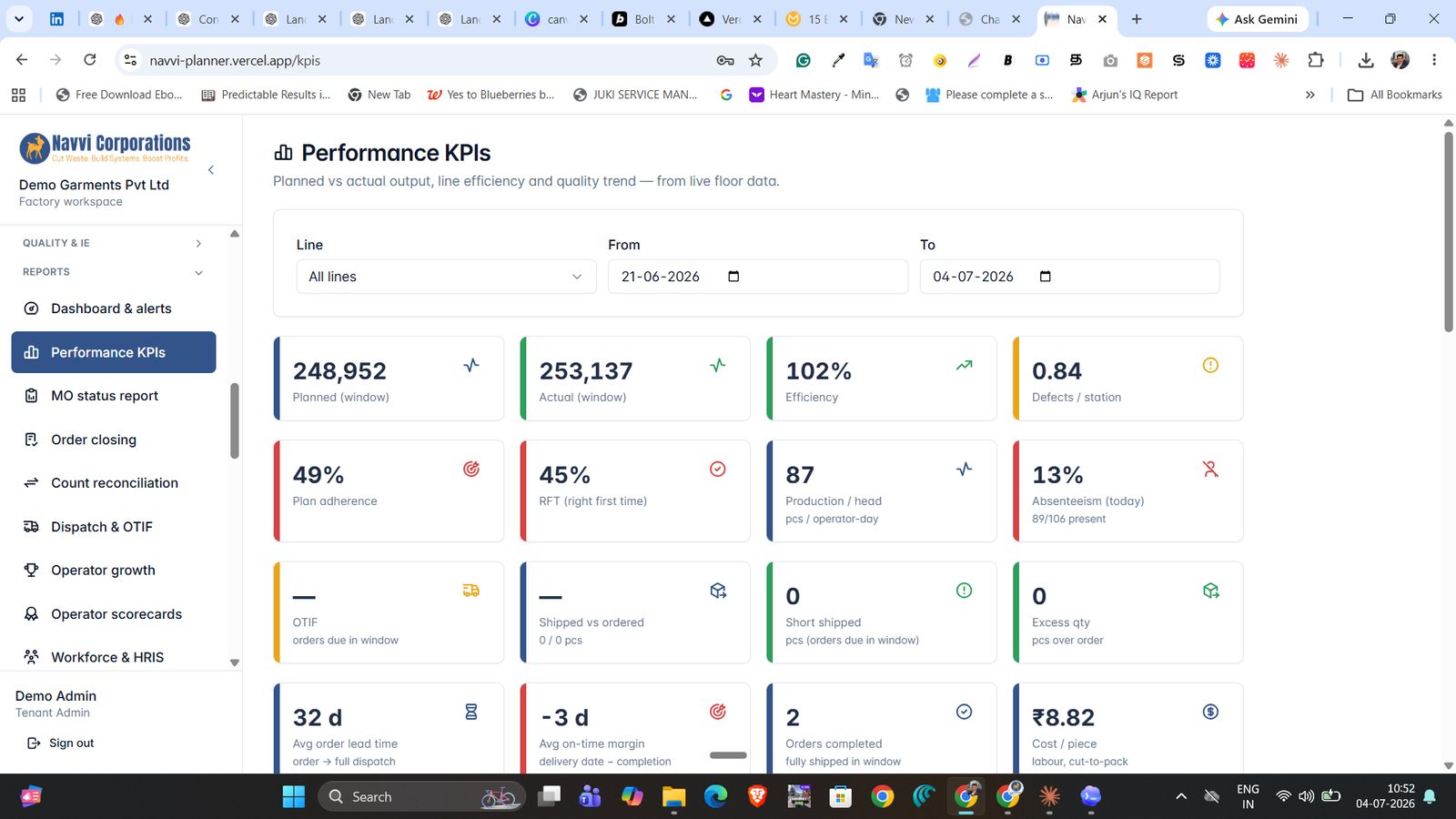Open Dashboard & alerts
The image size is (1456, 819).
(x=113, y=308)
